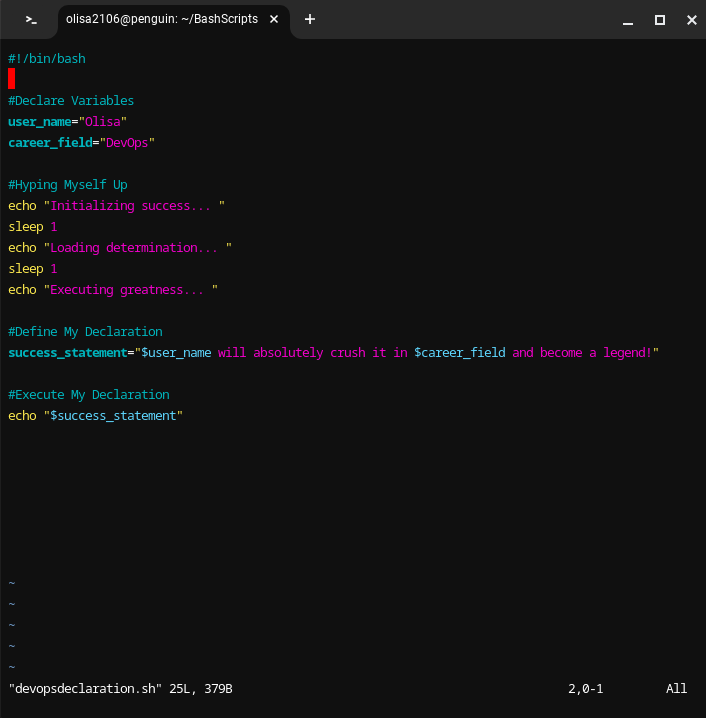This screenshot has height=718, width=706.
Task: Click the user_name variable name
Action: [40, 122]
